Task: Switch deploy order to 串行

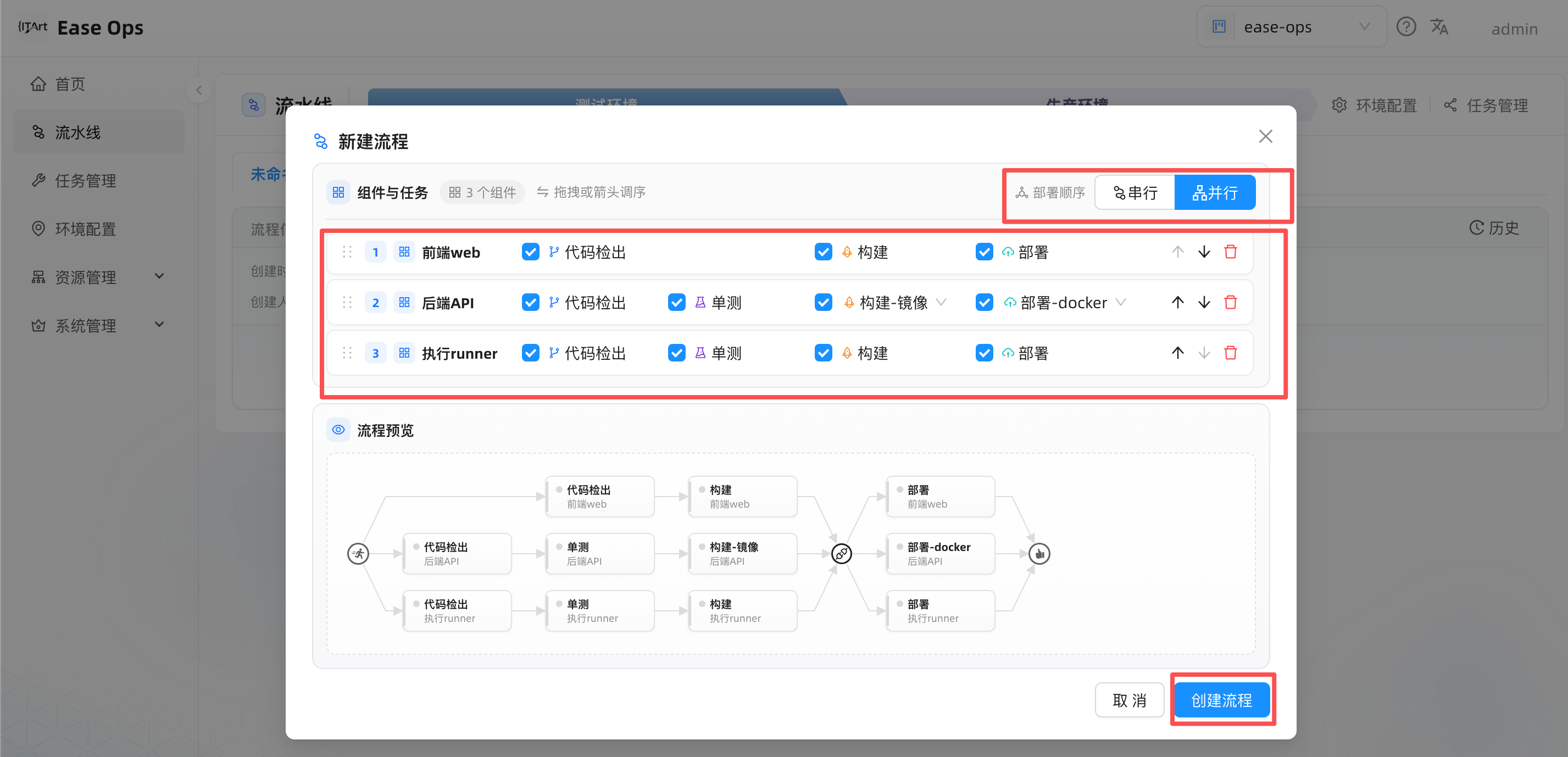Action: [1135, 193]
